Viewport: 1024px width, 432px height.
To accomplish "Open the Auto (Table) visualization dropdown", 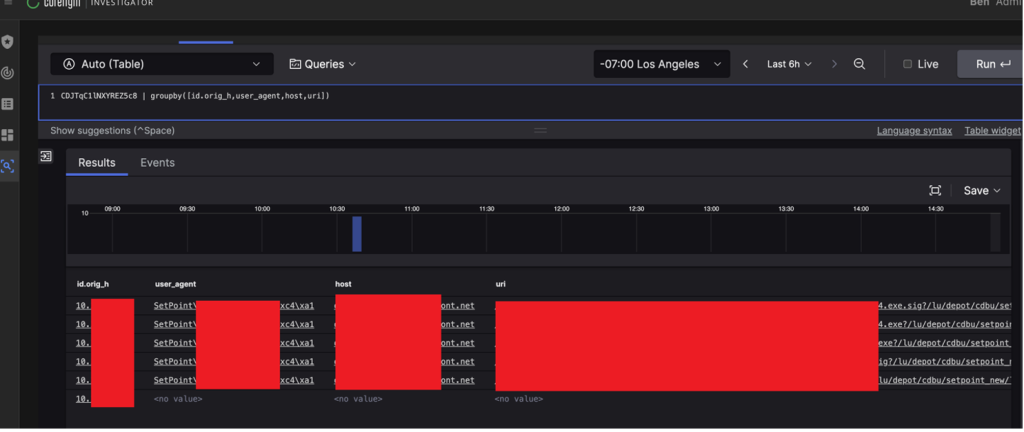I will coord(162,64).
